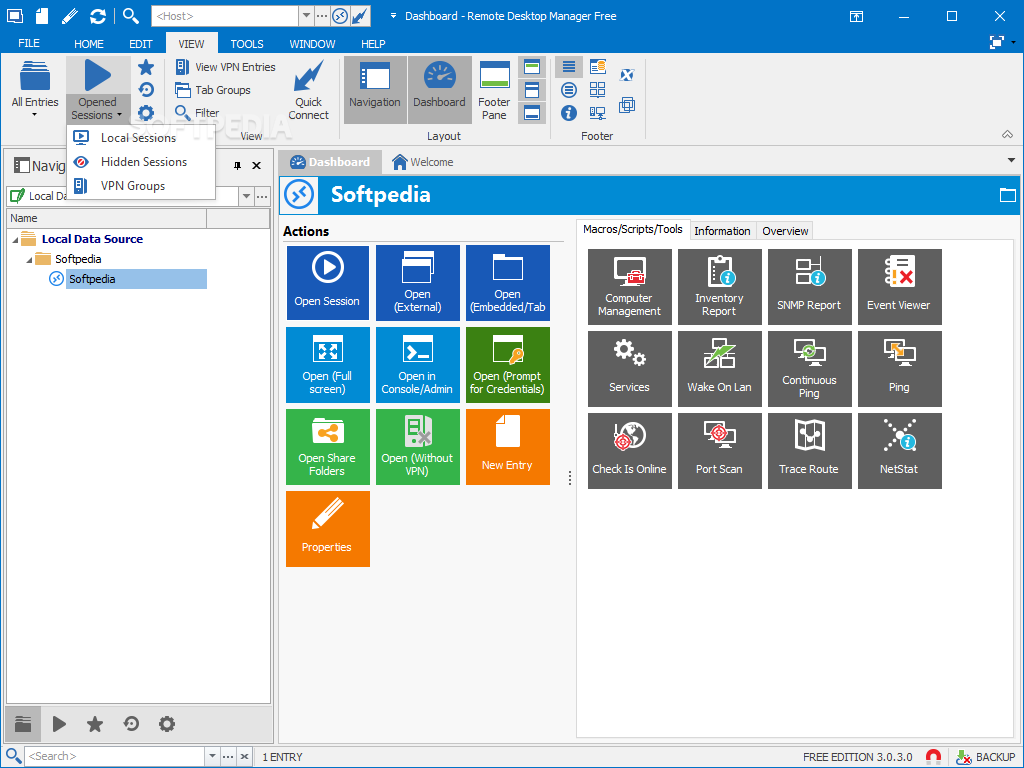The height and width of the screenshot is (768, 1024).
Task: Launch Computer Management tool
Action: point(630,287)
